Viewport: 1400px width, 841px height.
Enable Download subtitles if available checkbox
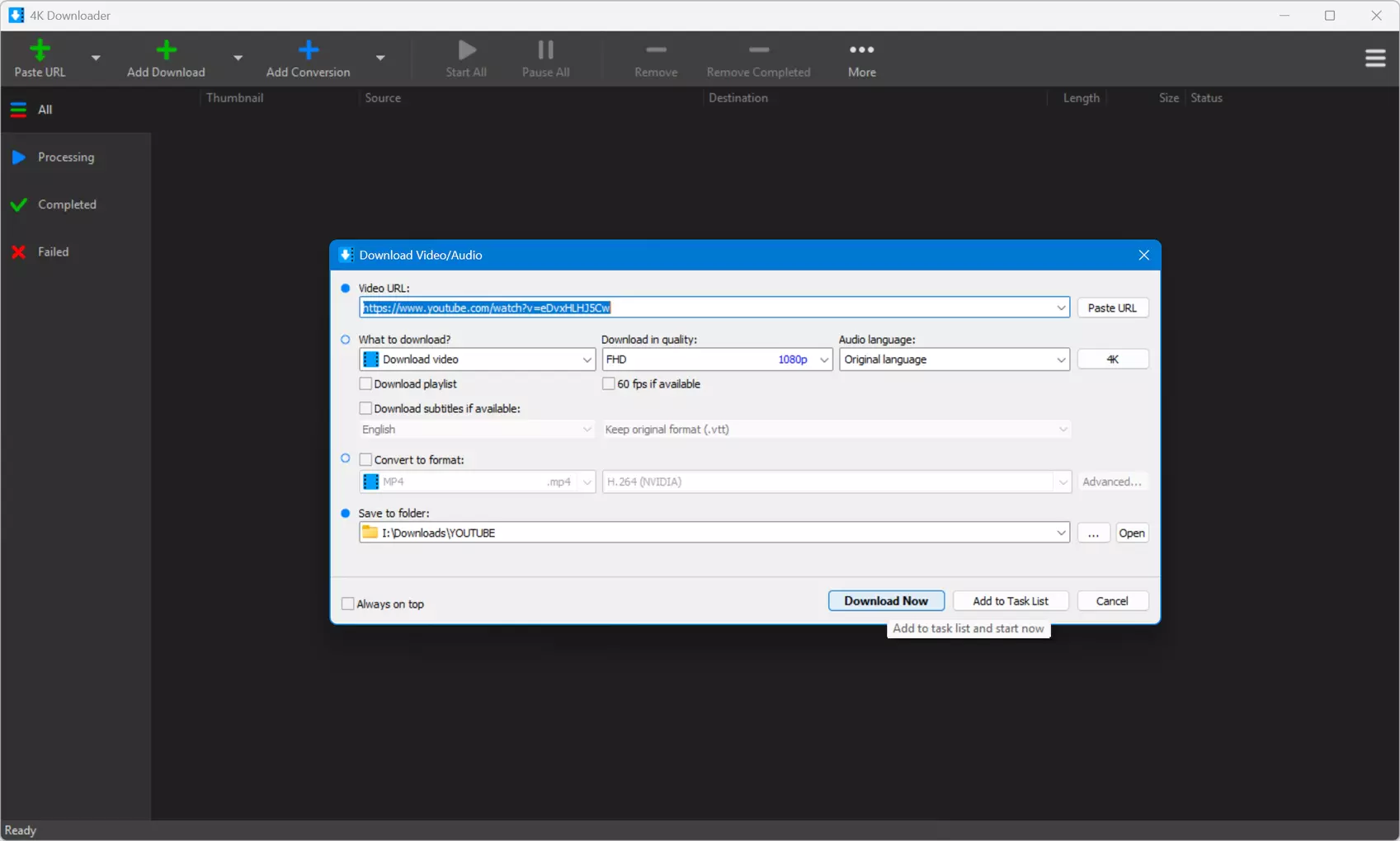(365, 409)
